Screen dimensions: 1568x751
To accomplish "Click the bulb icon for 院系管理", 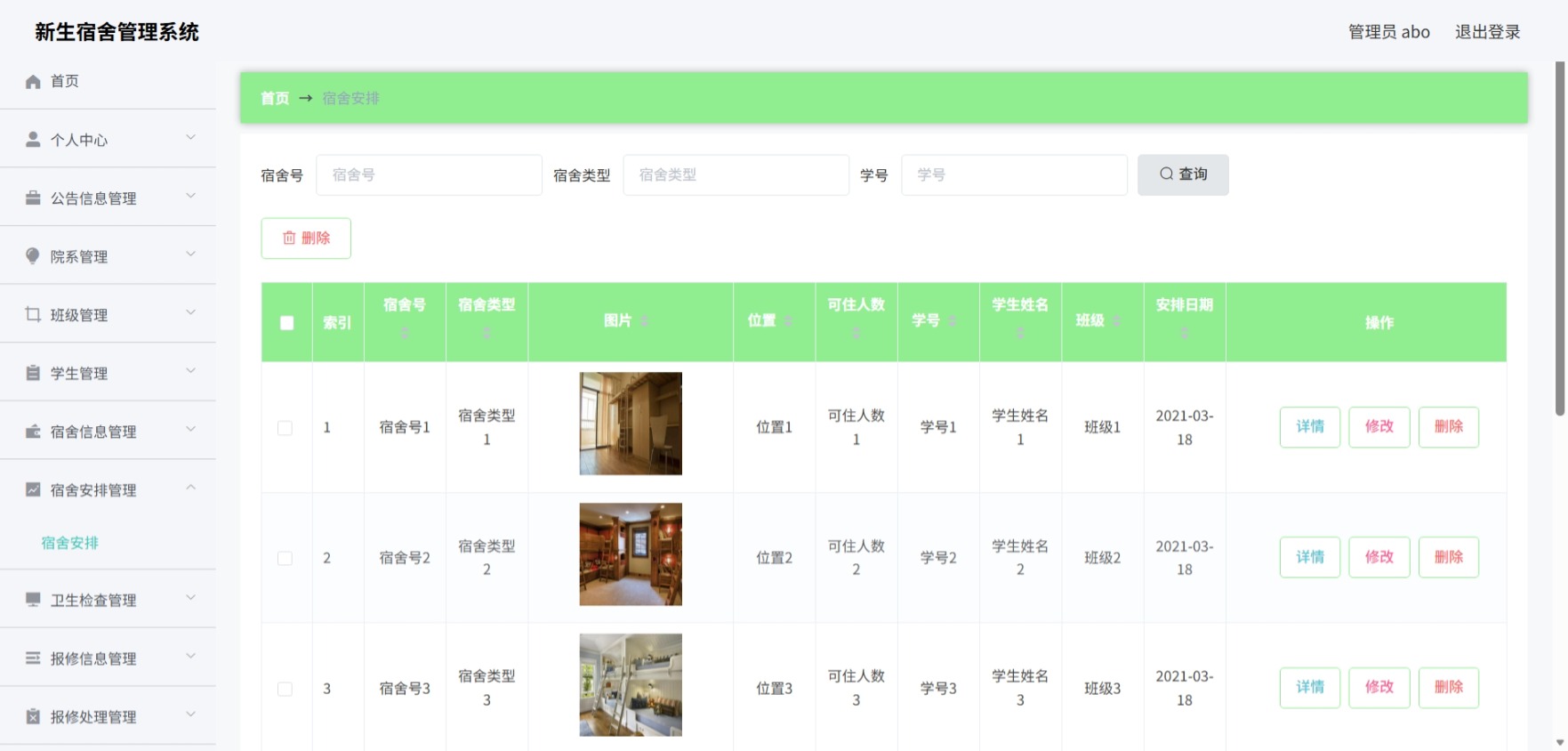I will pyautogui.click(x=33, y=256).
